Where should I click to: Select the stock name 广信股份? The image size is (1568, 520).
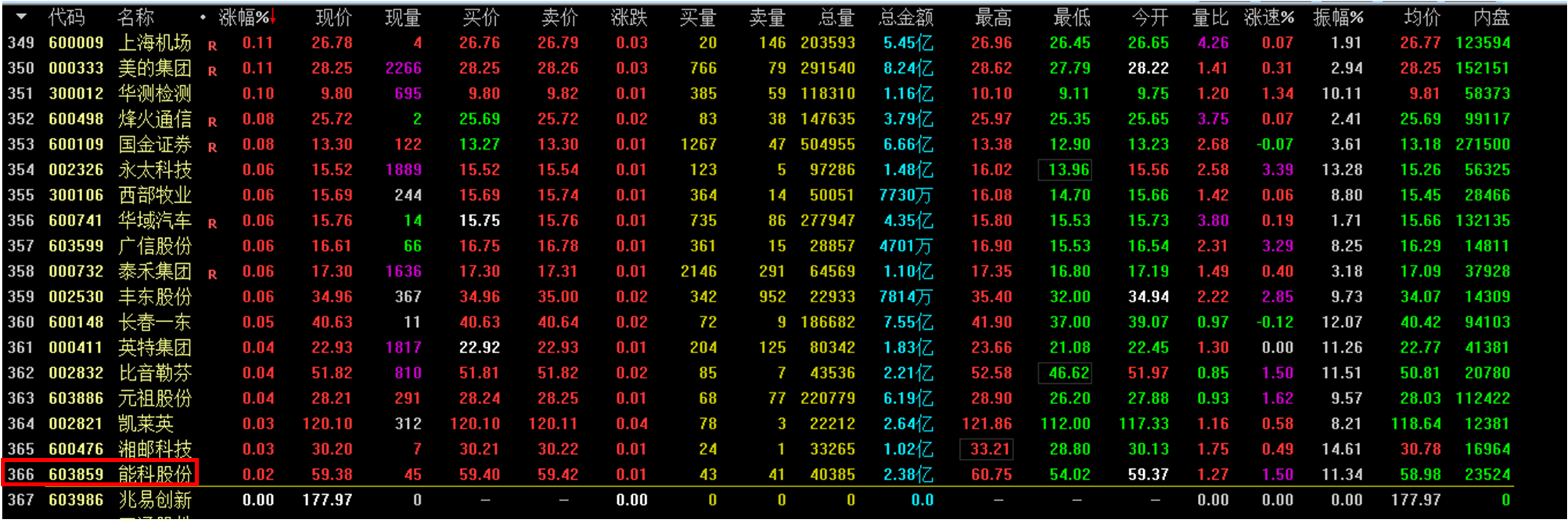155,246
